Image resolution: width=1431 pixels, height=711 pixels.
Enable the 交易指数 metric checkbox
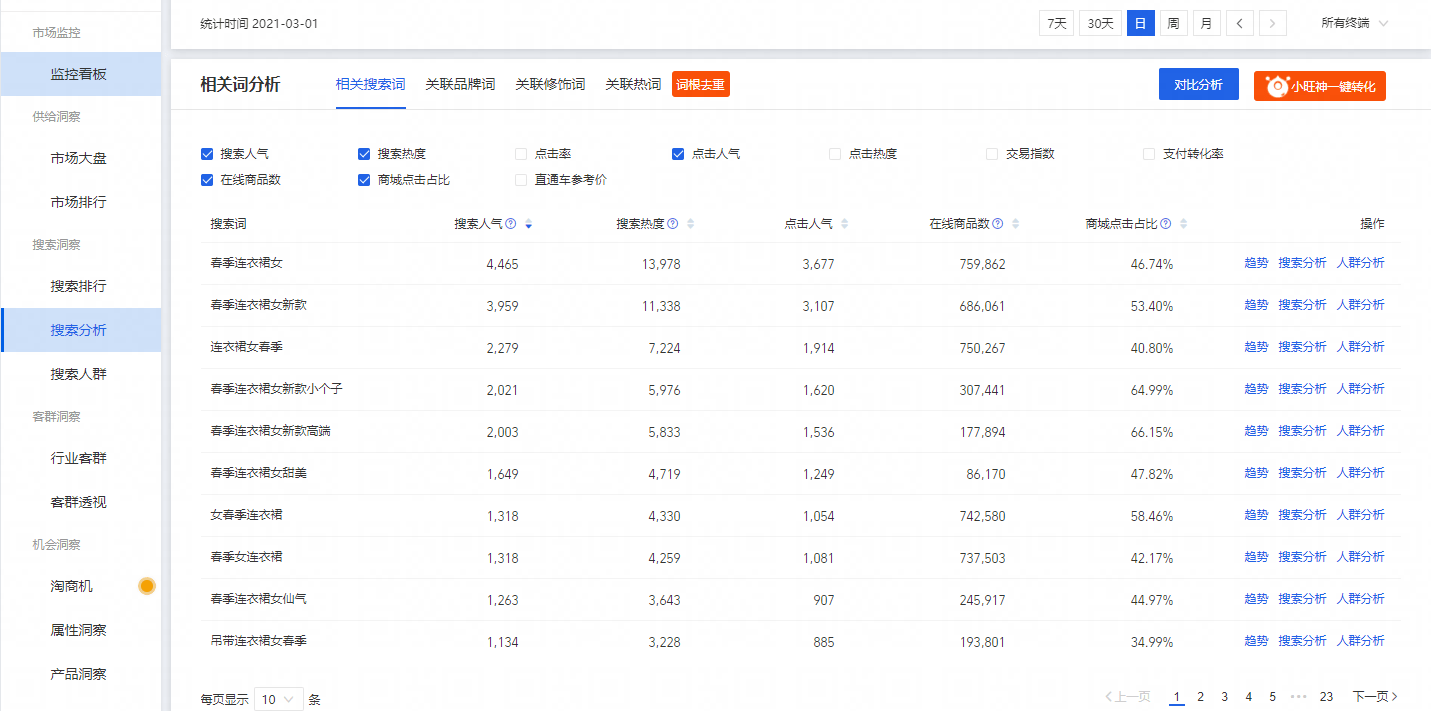(992, 154)
